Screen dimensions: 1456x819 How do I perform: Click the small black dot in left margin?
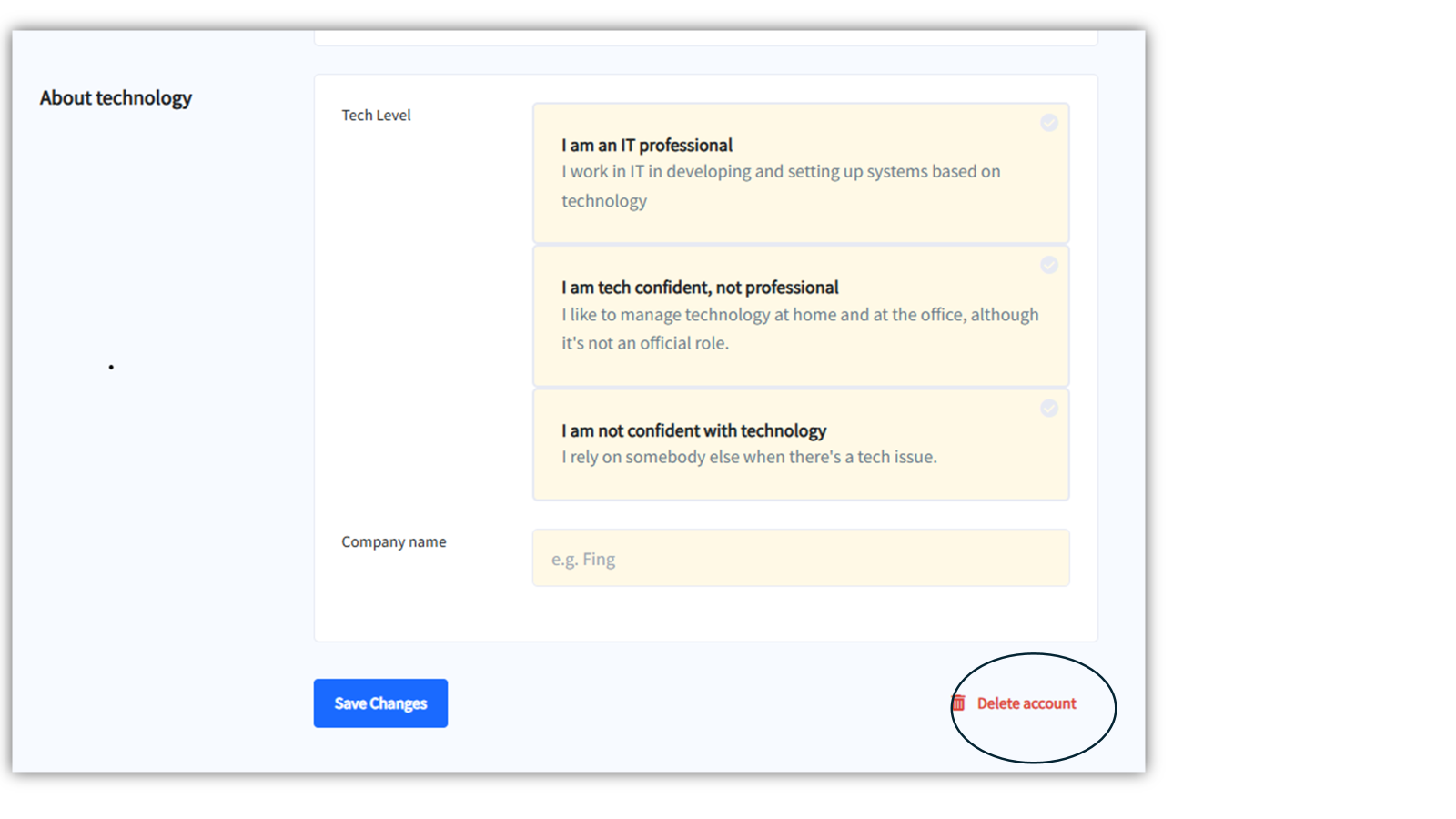111,368
